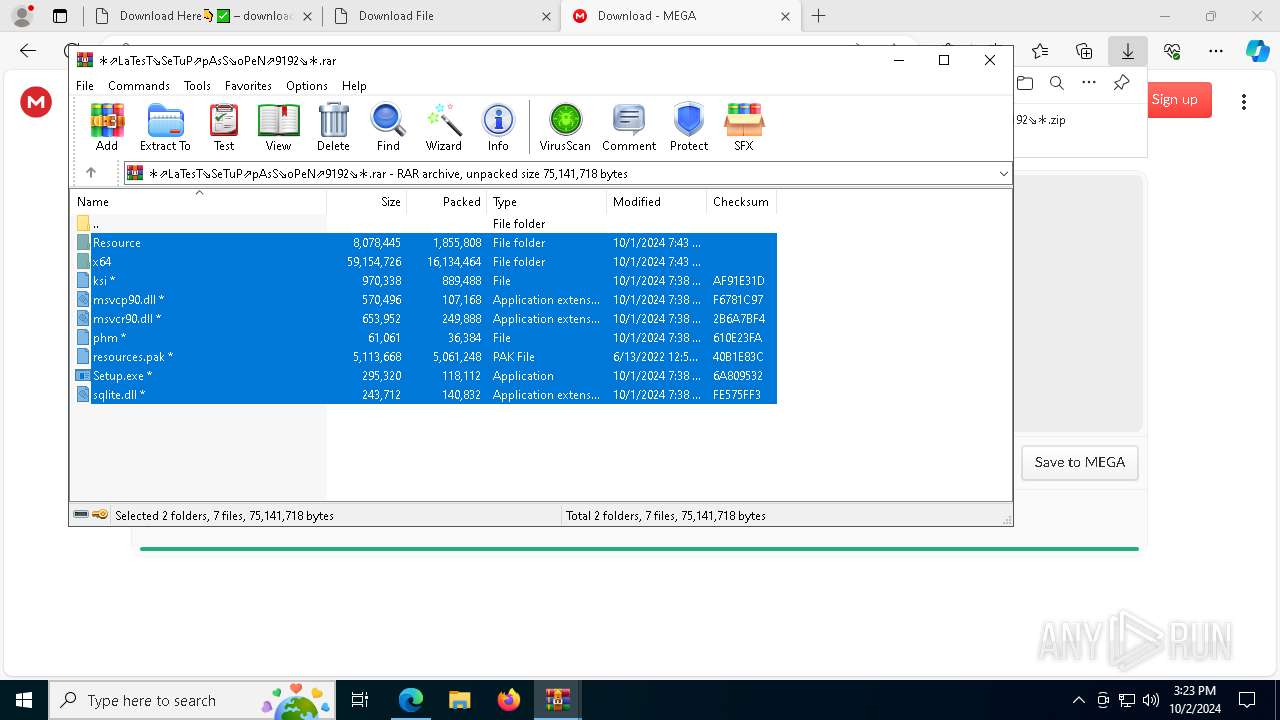The height and width of the screenshot is (720, 1280).
Task: Select the x64 folder row
Action: [424, 262]
